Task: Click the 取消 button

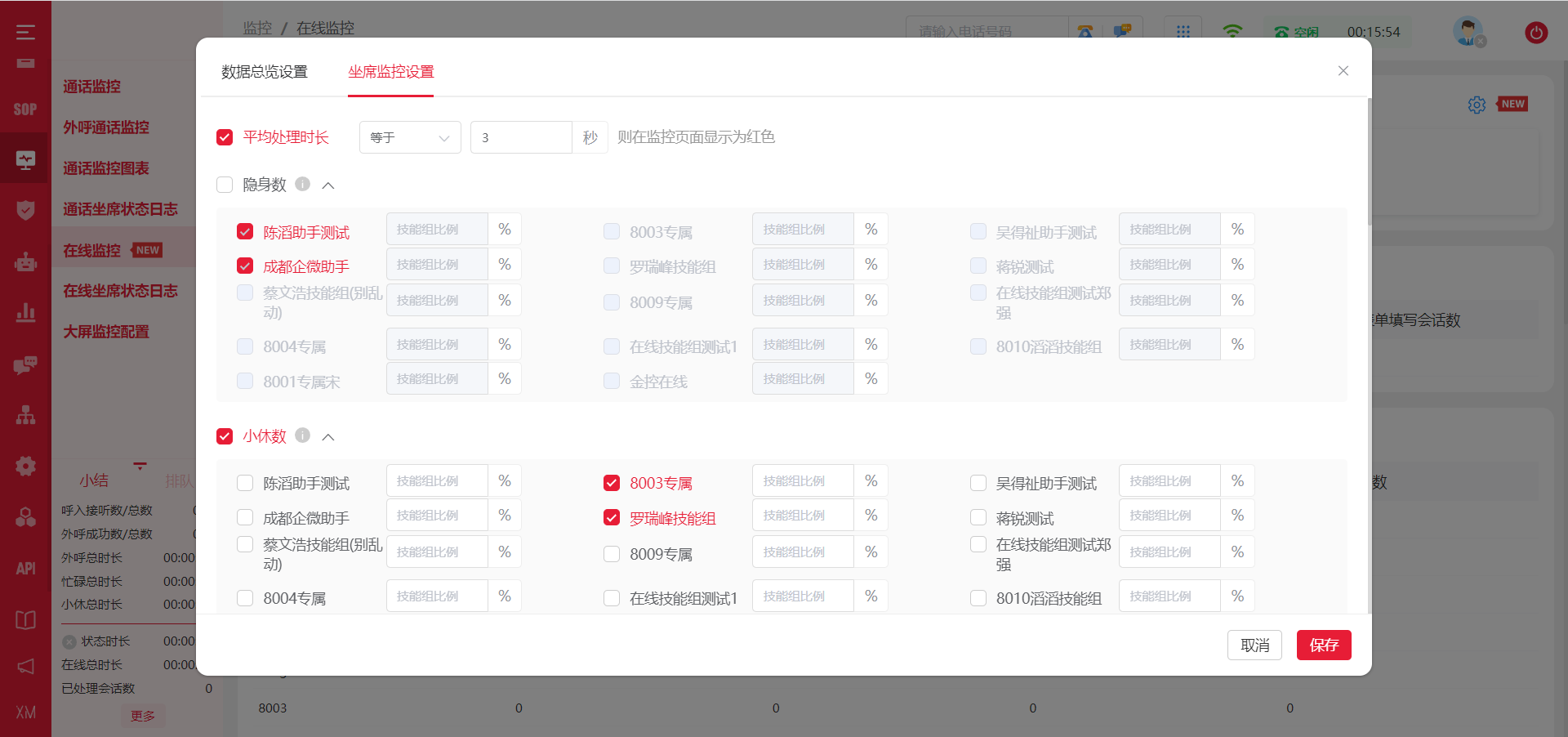Action: [x=1254, y=645]
